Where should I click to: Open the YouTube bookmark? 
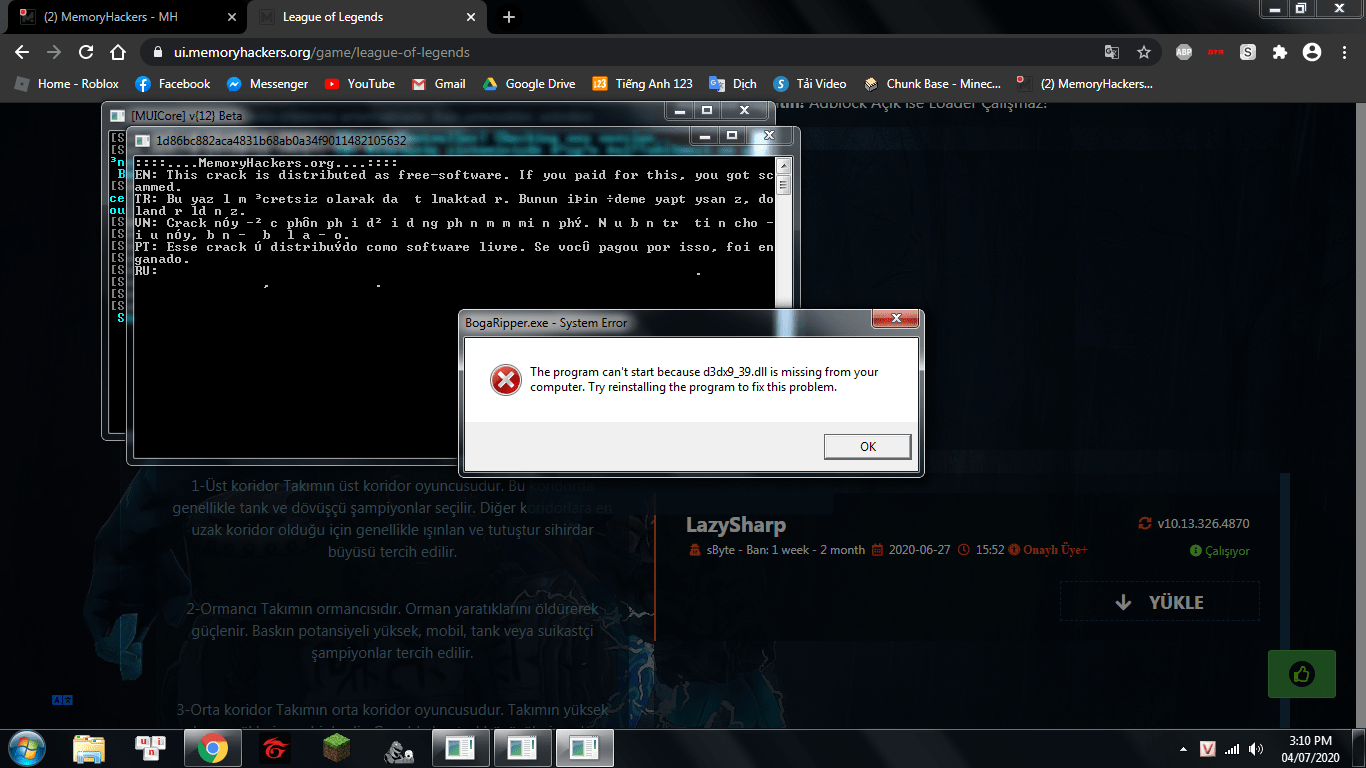(360, 84)
